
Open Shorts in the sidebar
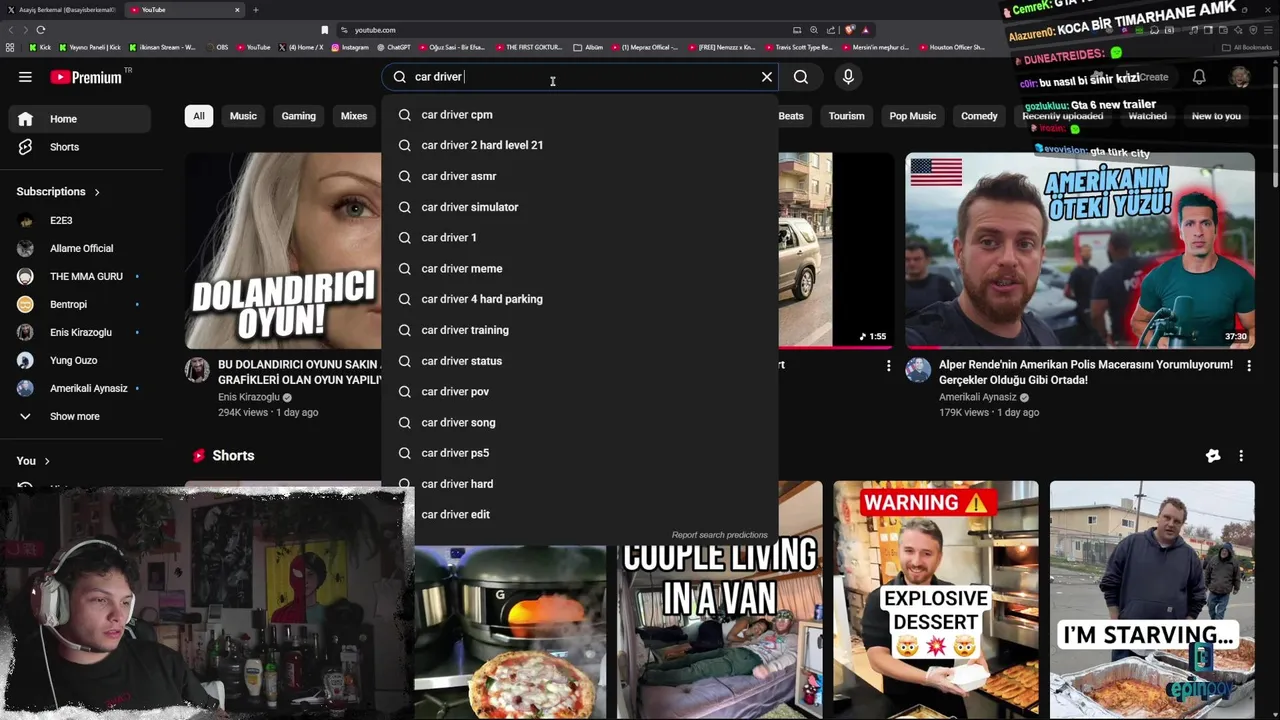coord(80,147)
